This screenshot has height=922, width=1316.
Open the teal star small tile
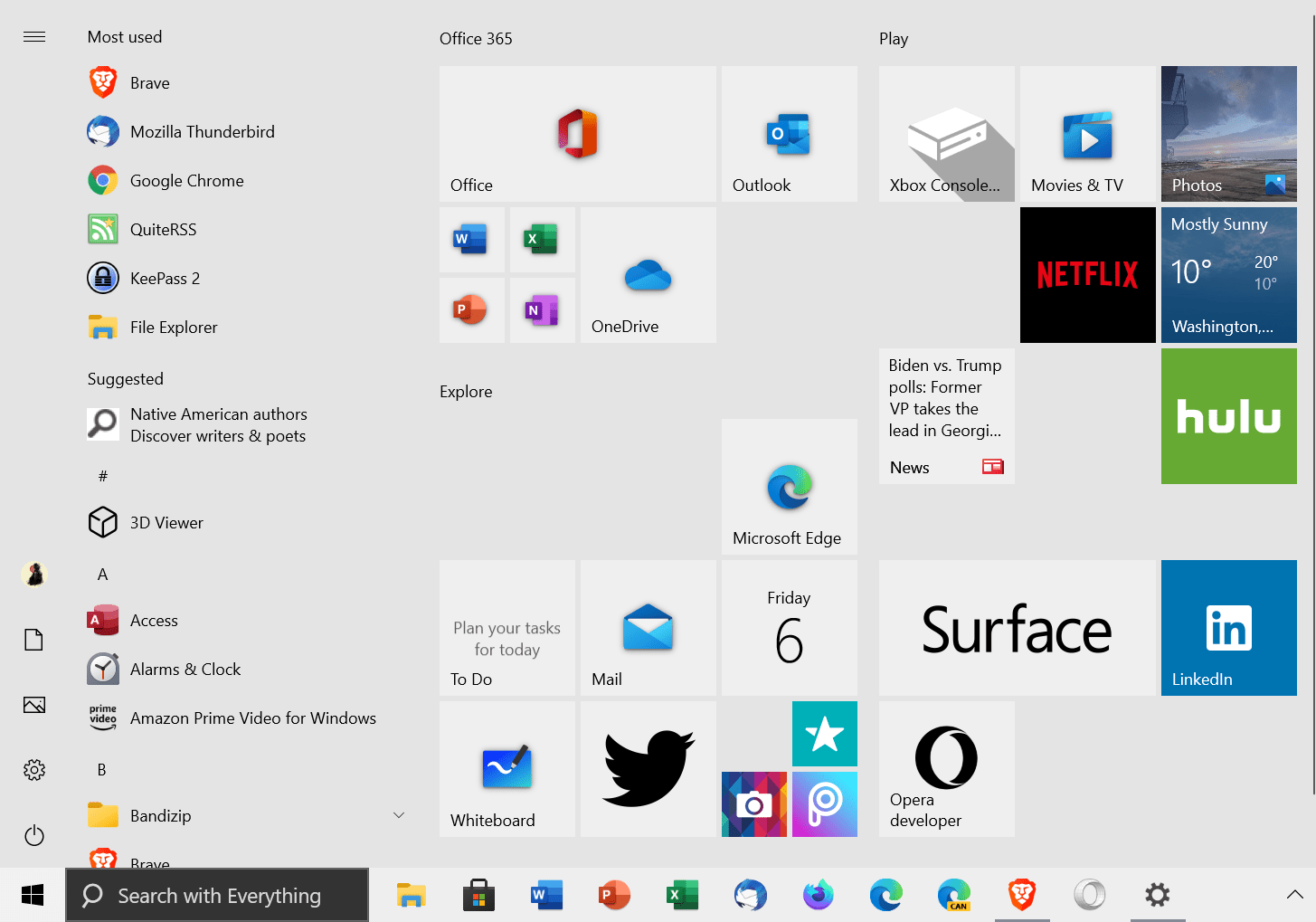[824, 734]
